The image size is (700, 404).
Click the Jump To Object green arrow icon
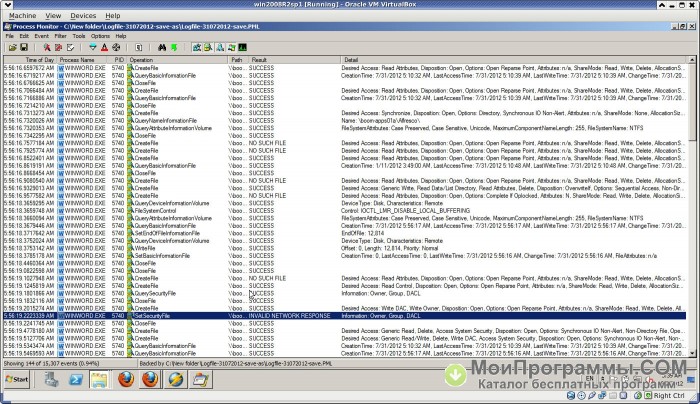(x=174, y=47)
